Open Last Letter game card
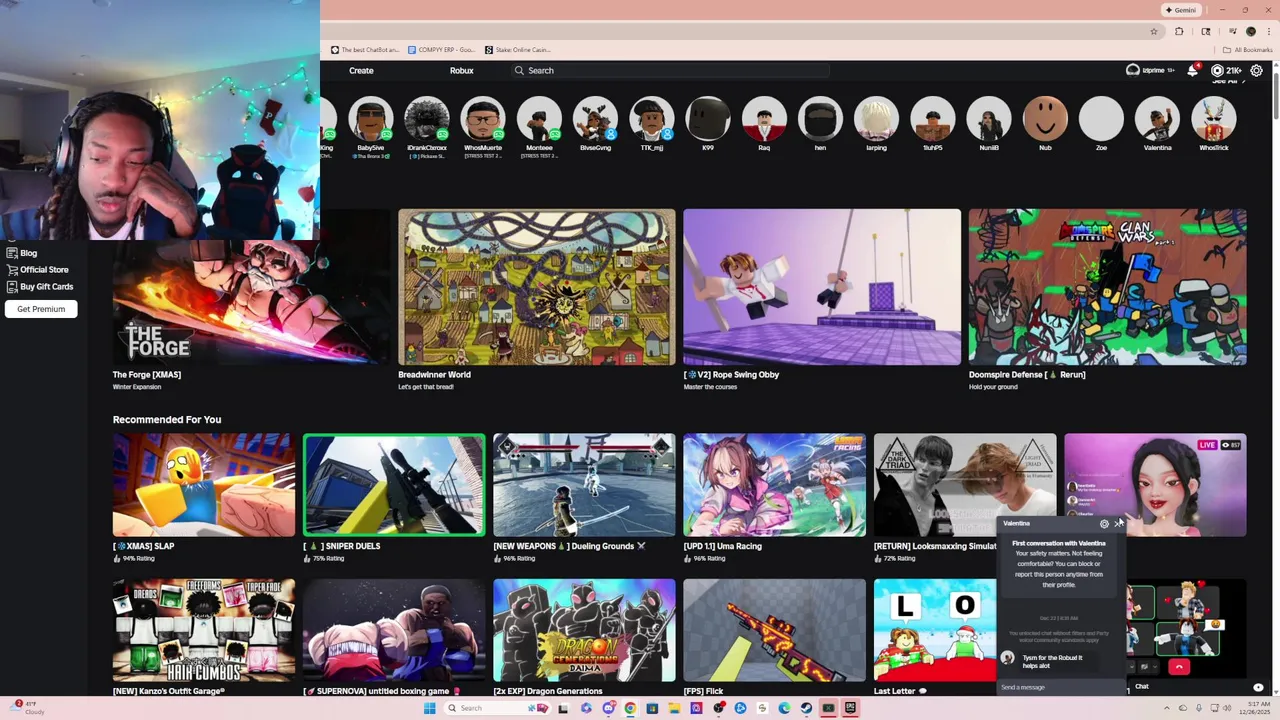This screenshot has width=1280, height=720. (935, 630)
